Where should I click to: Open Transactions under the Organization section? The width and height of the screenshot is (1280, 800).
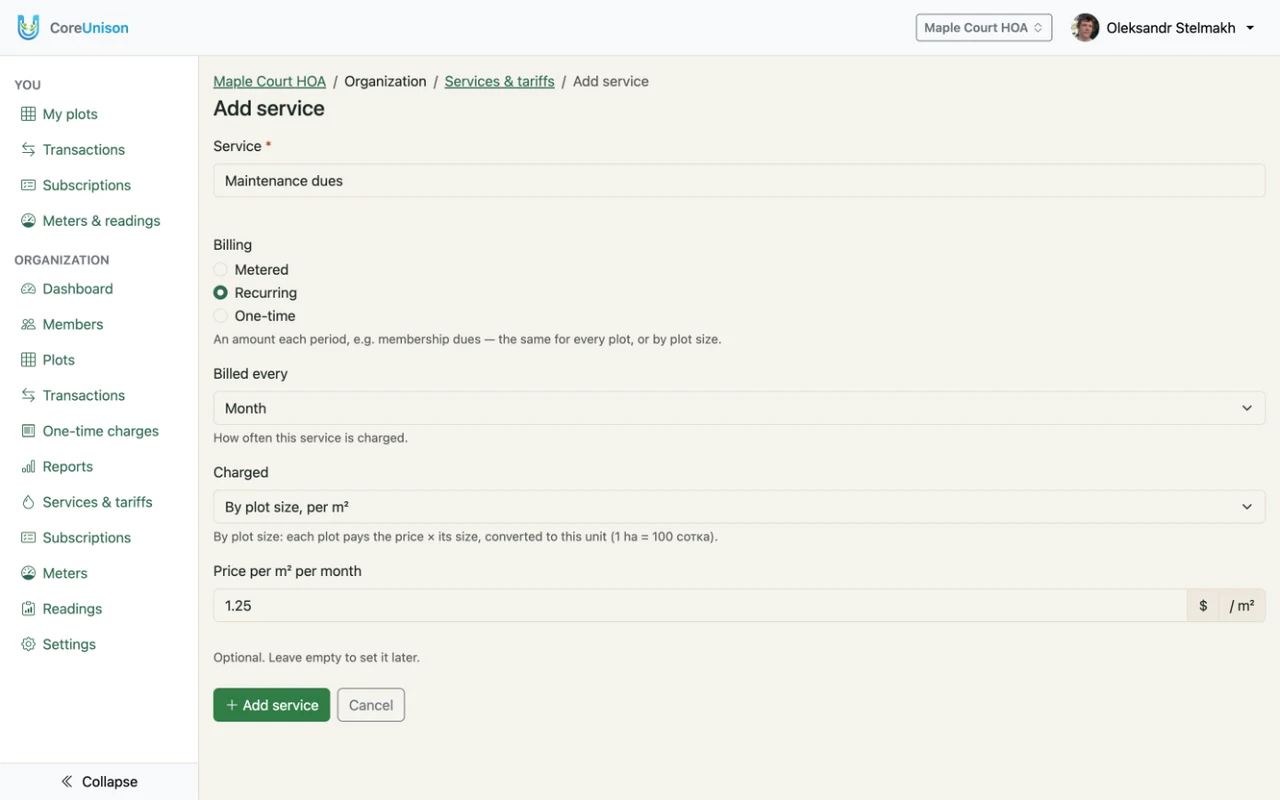(x=84, y=395)
